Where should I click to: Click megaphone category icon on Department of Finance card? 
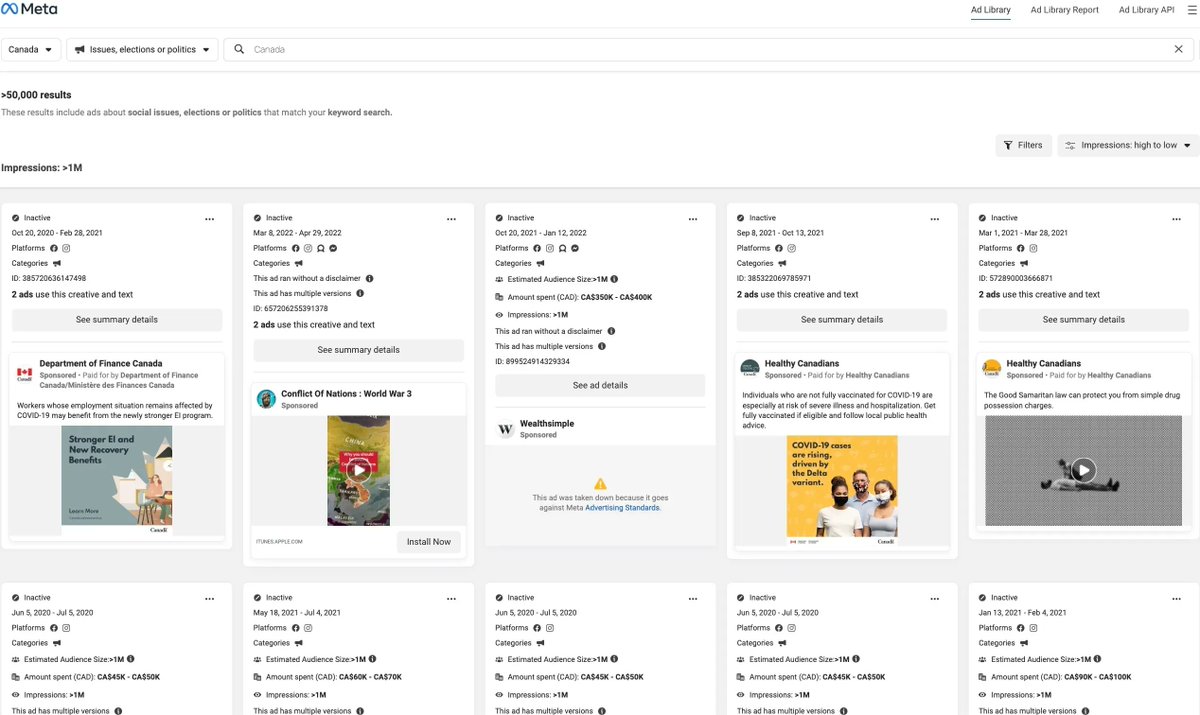pyautogui.click(x=57, y=264)
